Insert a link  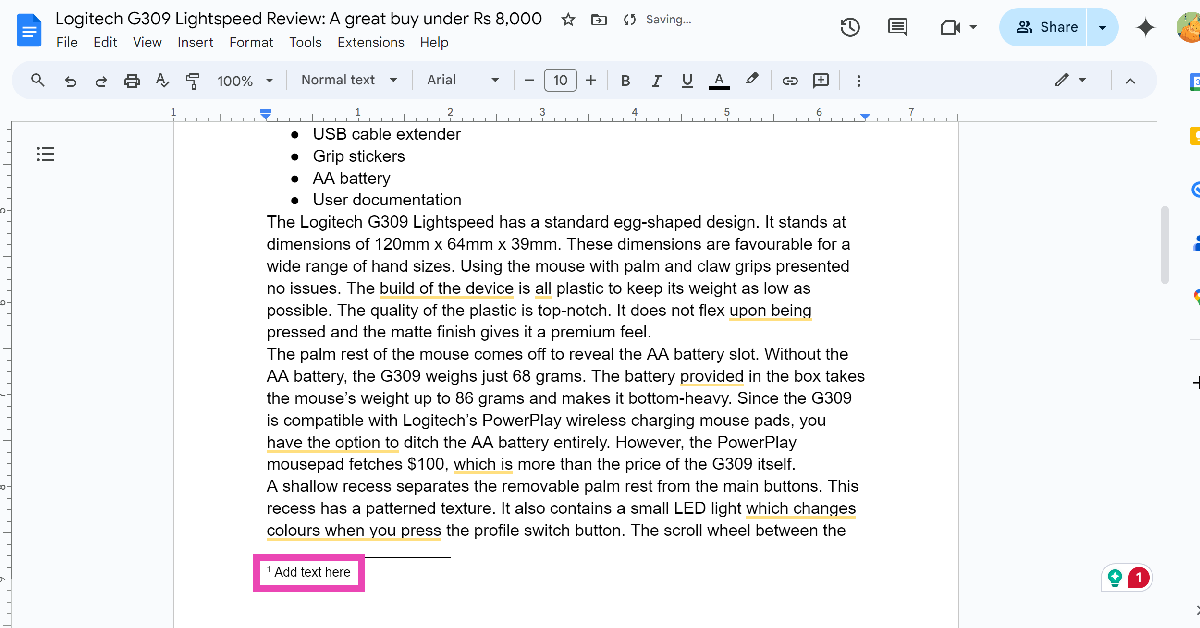click(x=790, y=80)
